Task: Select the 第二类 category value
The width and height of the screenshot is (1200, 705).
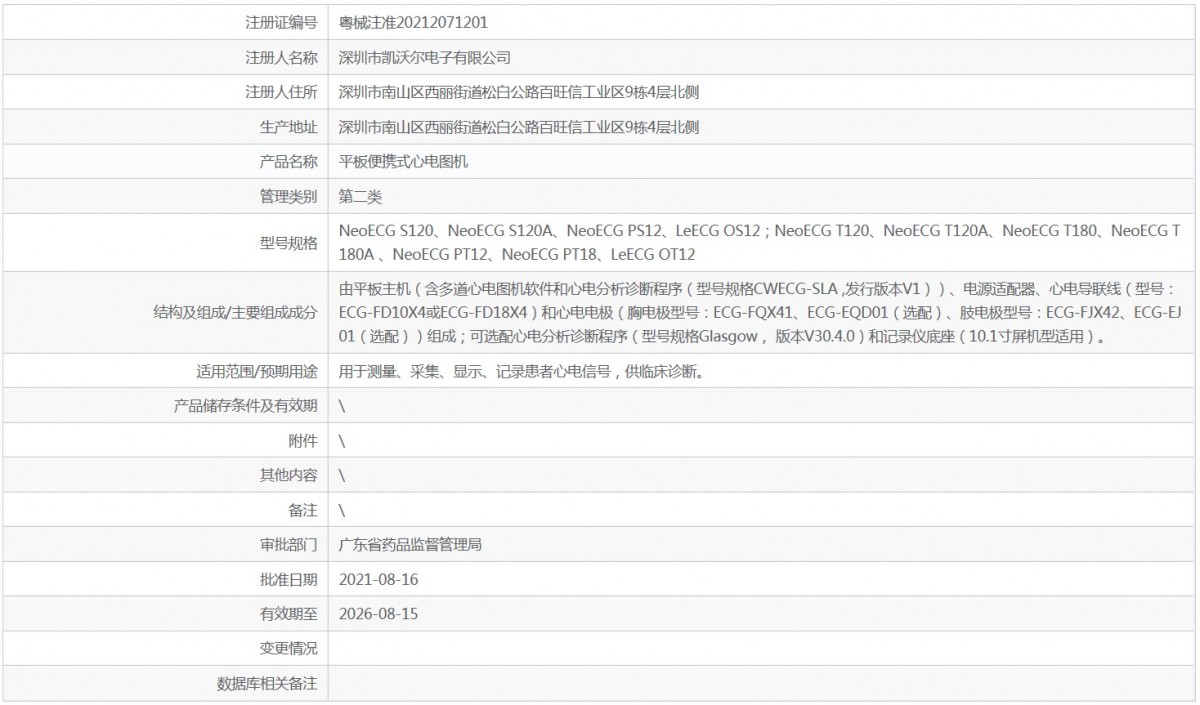Action: tap(360, 196)
